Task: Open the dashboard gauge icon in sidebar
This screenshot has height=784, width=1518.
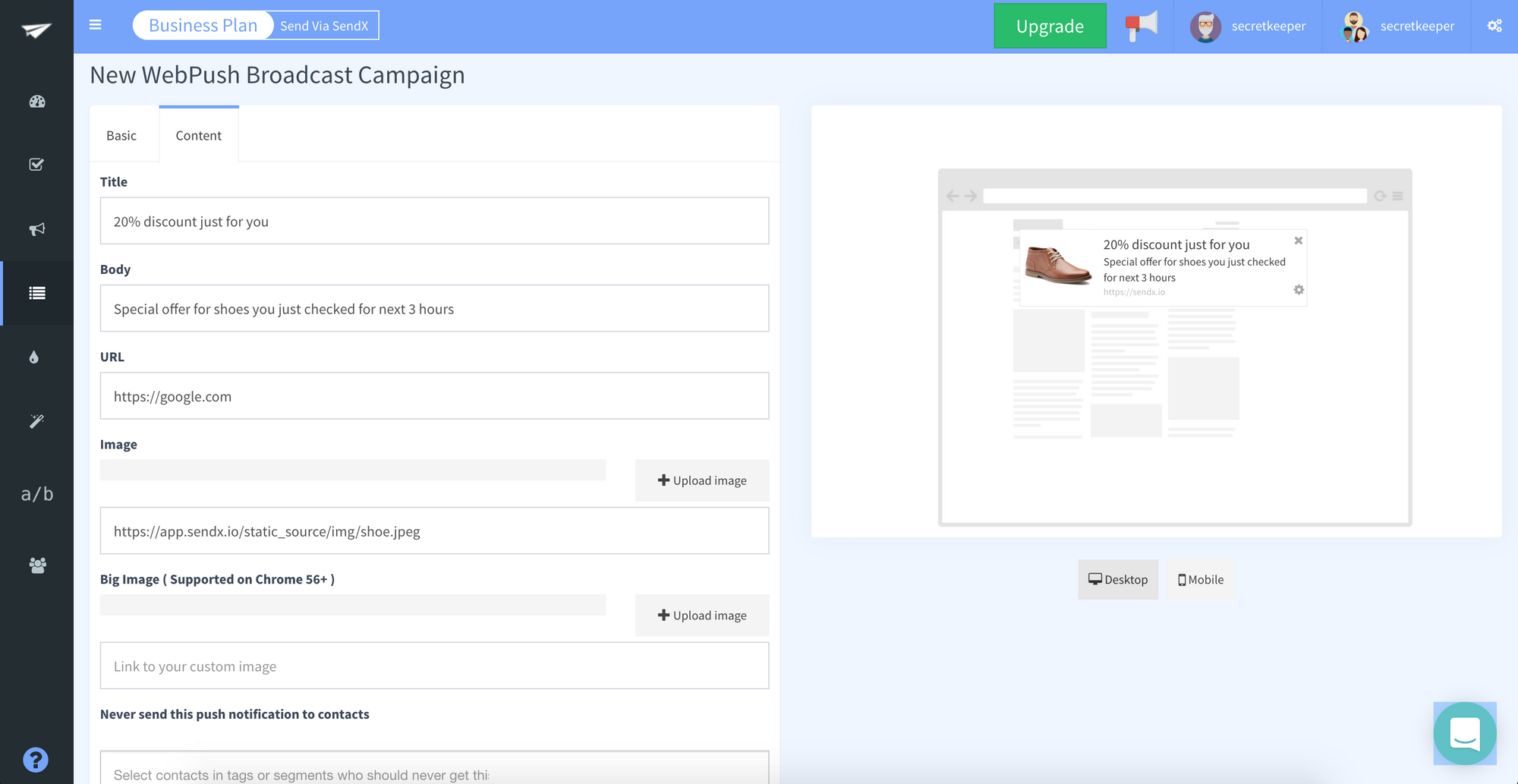Action: tap(37, 102)
